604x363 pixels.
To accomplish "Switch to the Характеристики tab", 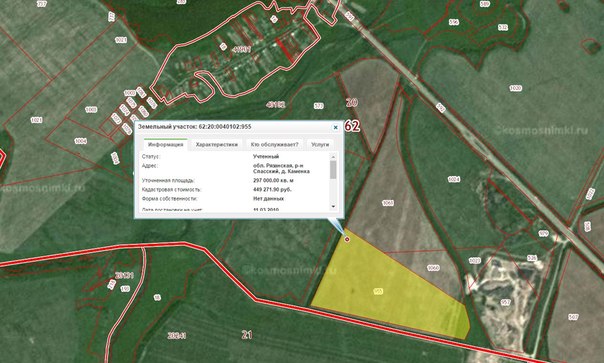I will 216,145.
